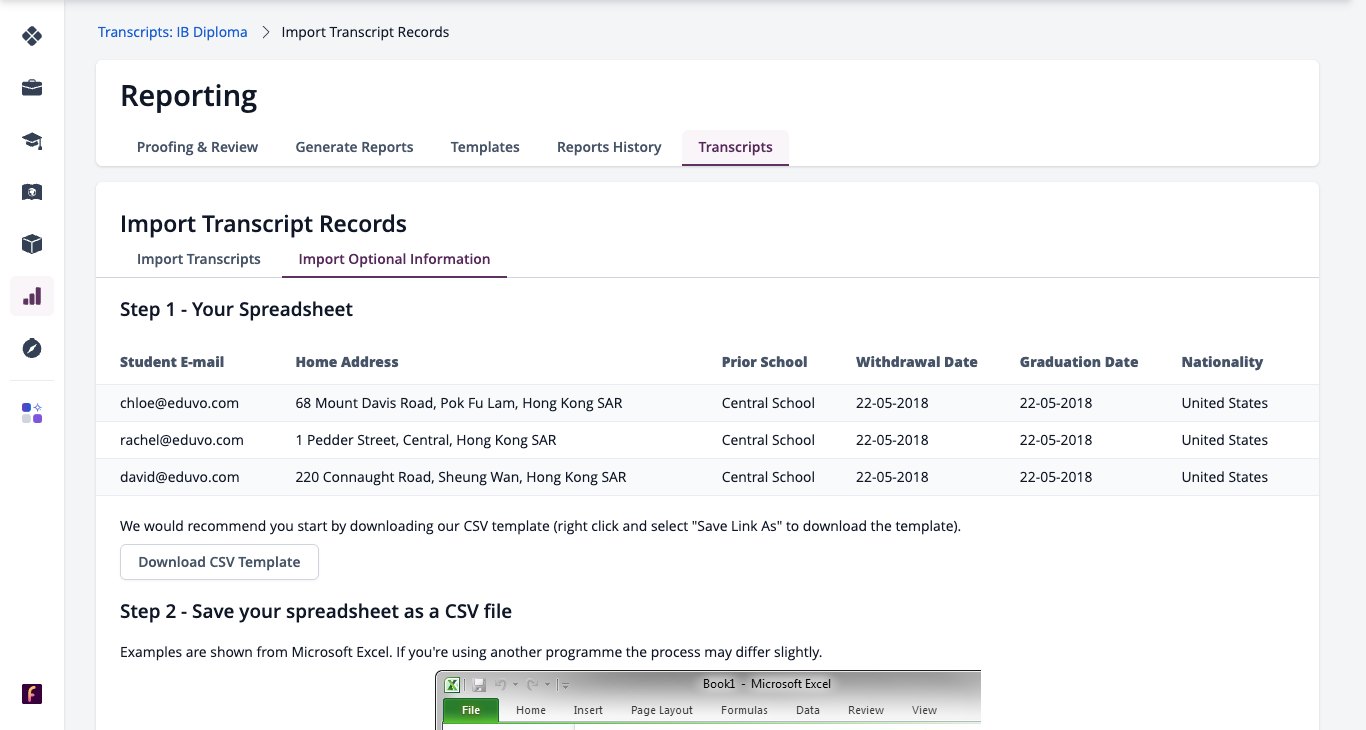Click the chloe@eduvo.com table row
This screenshot has height=730, width=1366.
pyautogui.click(x=707, y=403)
